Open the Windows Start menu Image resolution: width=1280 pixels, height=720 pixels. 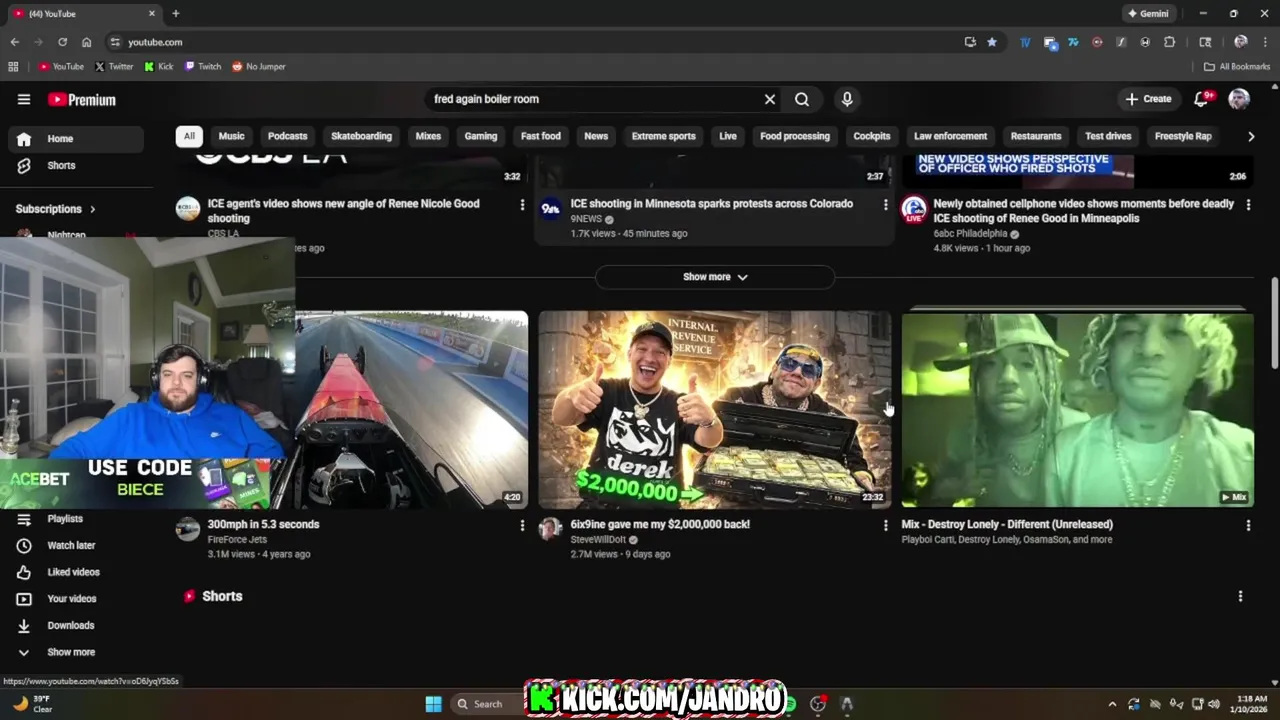[x=433, y=704]
